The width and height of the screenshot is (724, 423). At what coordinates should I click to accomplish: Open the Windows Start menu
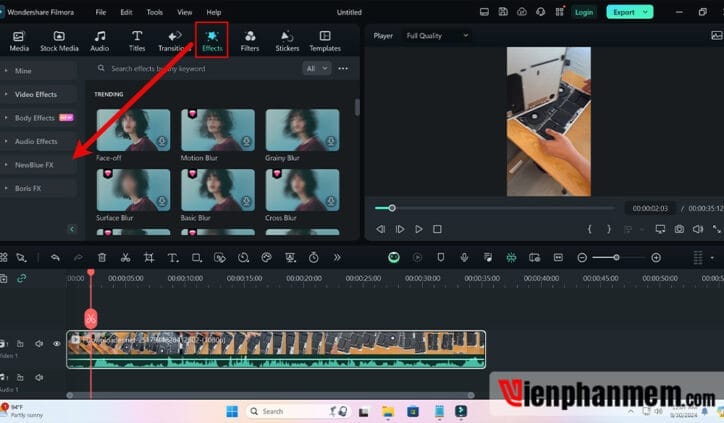[232, 411]
